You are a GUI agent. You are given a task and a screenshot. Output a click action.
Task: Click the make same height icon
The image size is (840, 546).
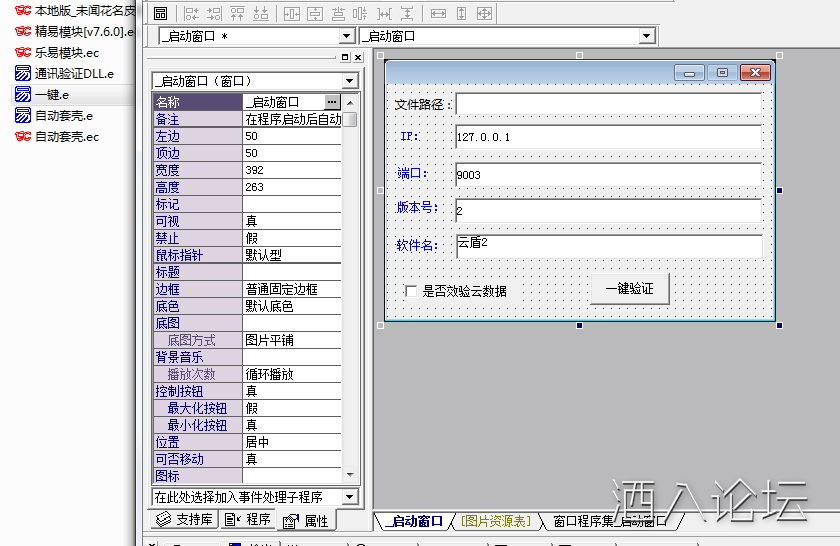coord(461,14)
